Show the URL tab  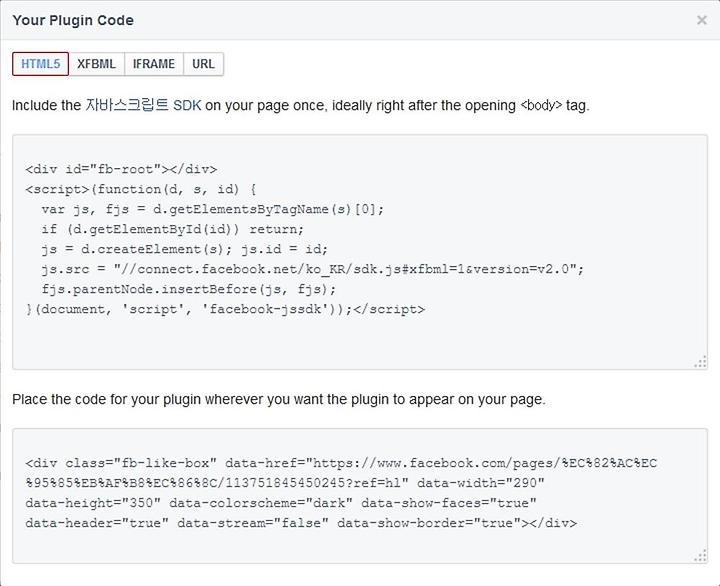(203, 64)
